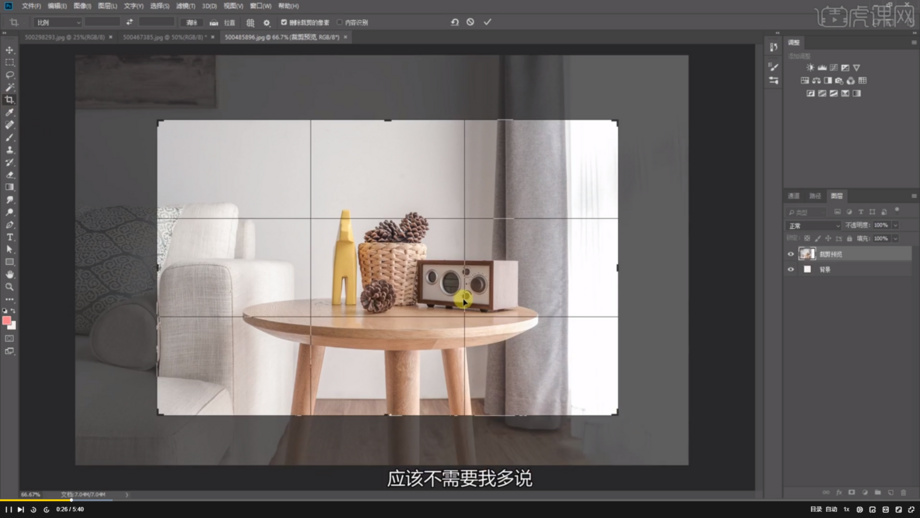Toggle the delete cropped pixels checkbox
The image size is (920, 518).
tap(284, 22)
